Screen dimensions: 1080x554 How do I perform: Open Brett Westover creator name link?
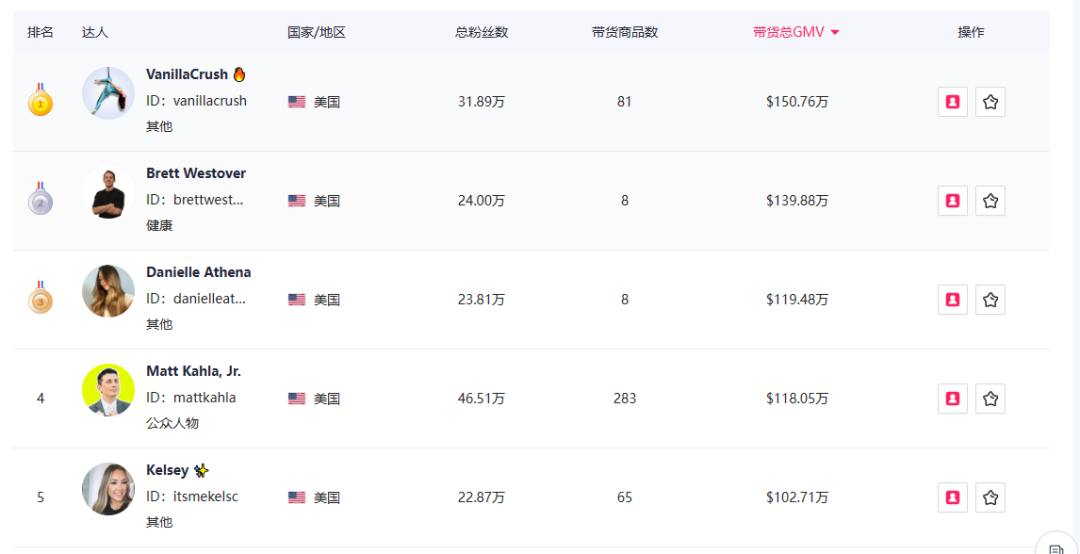(196, 173)
